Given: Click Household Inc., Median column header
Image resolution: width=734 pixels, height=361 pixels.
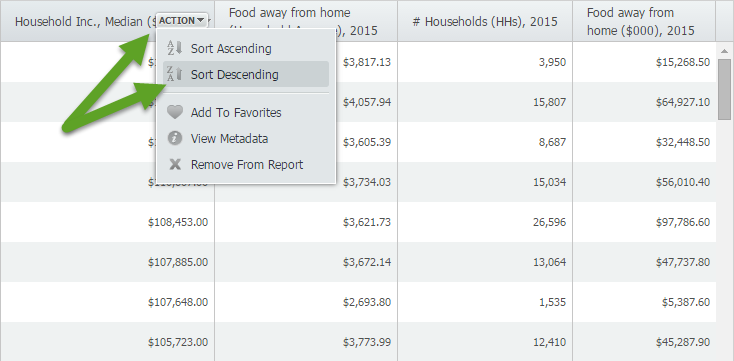Looking at the screenshot, I should (85, 21).
